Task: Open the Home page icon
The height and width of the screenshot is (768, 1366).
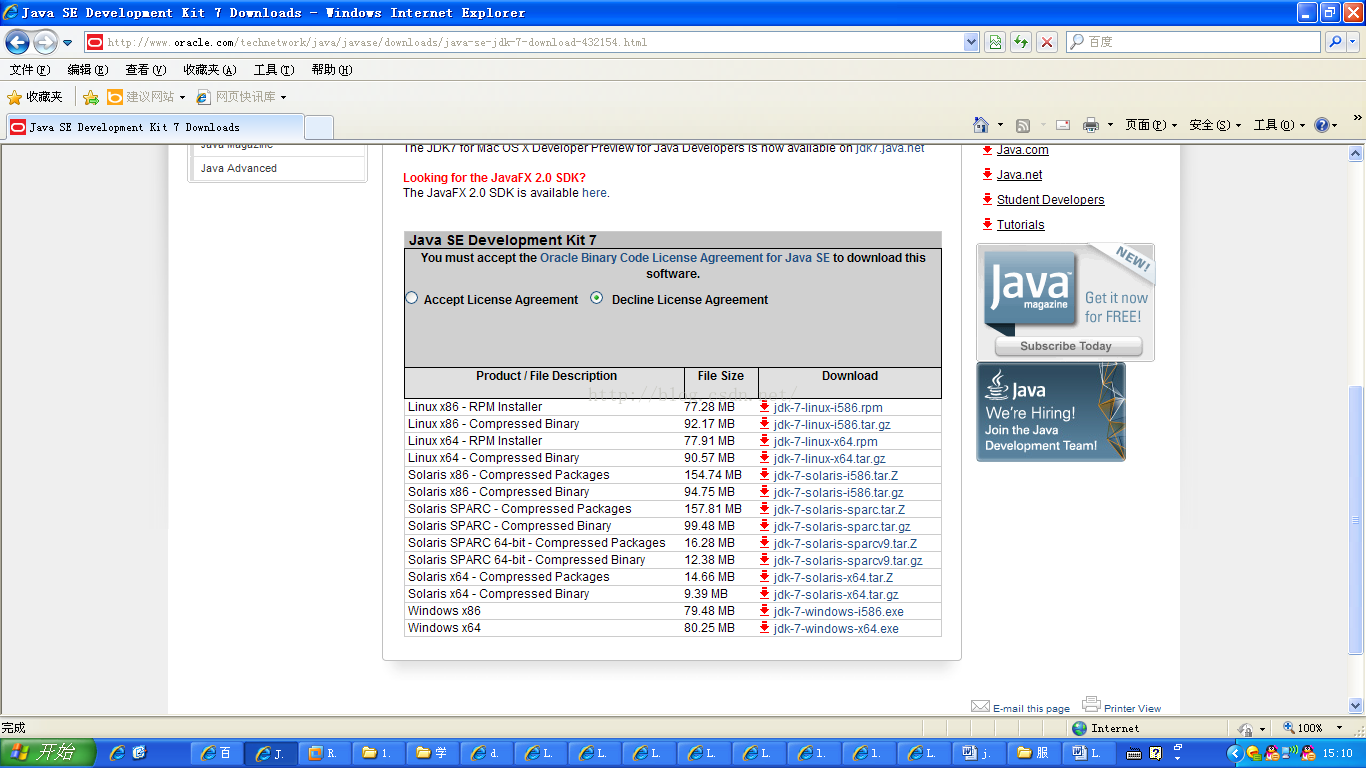Action: pos(981,125)
